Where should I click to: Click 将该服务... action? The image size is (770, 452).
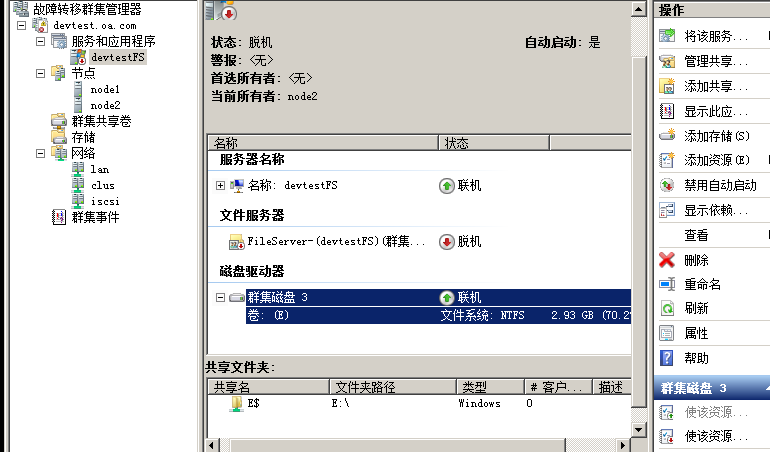tap(716, 36)
